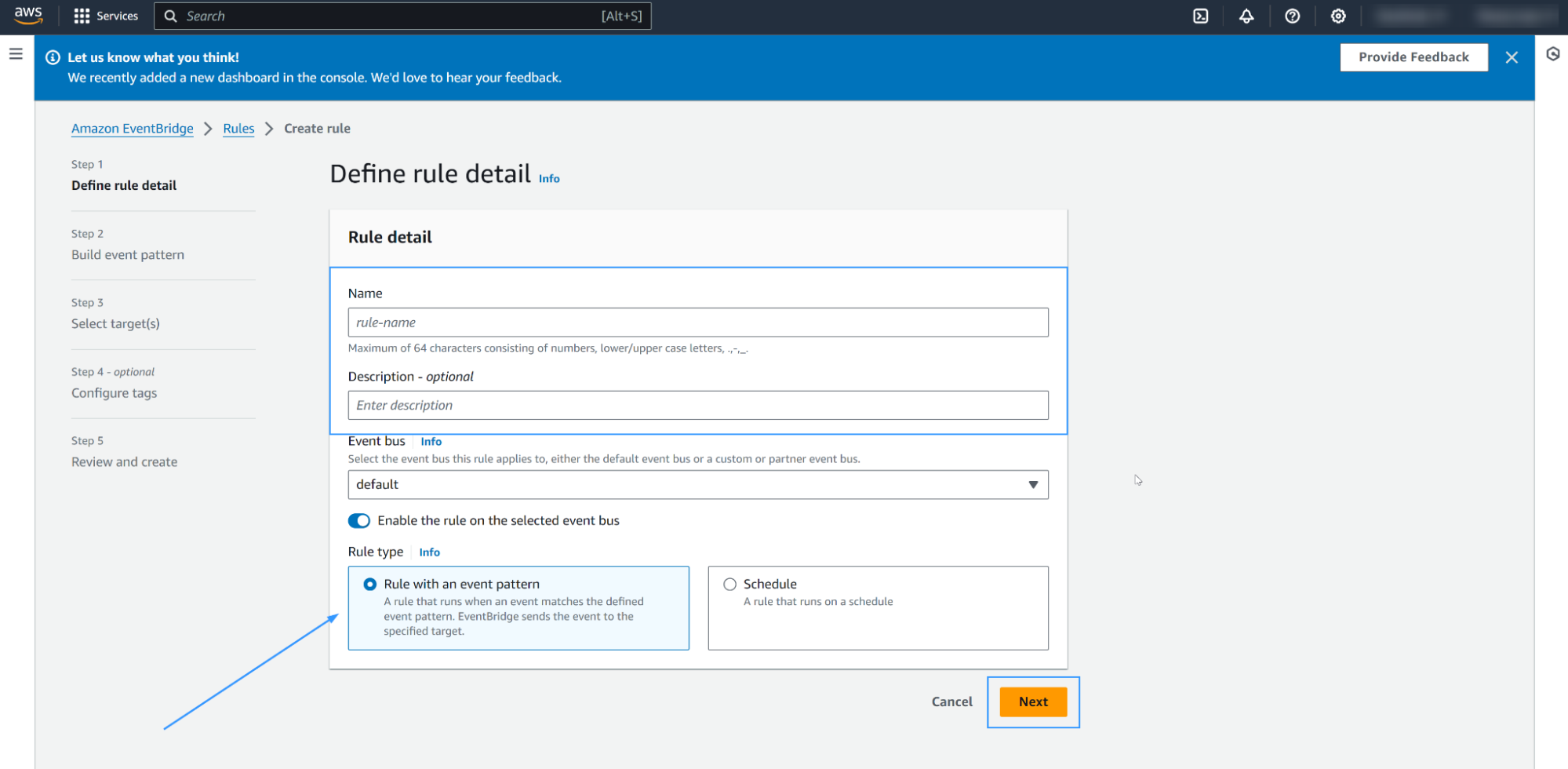Open the left navigation hamburger menu
The image size is (1568, 769).
16,53
